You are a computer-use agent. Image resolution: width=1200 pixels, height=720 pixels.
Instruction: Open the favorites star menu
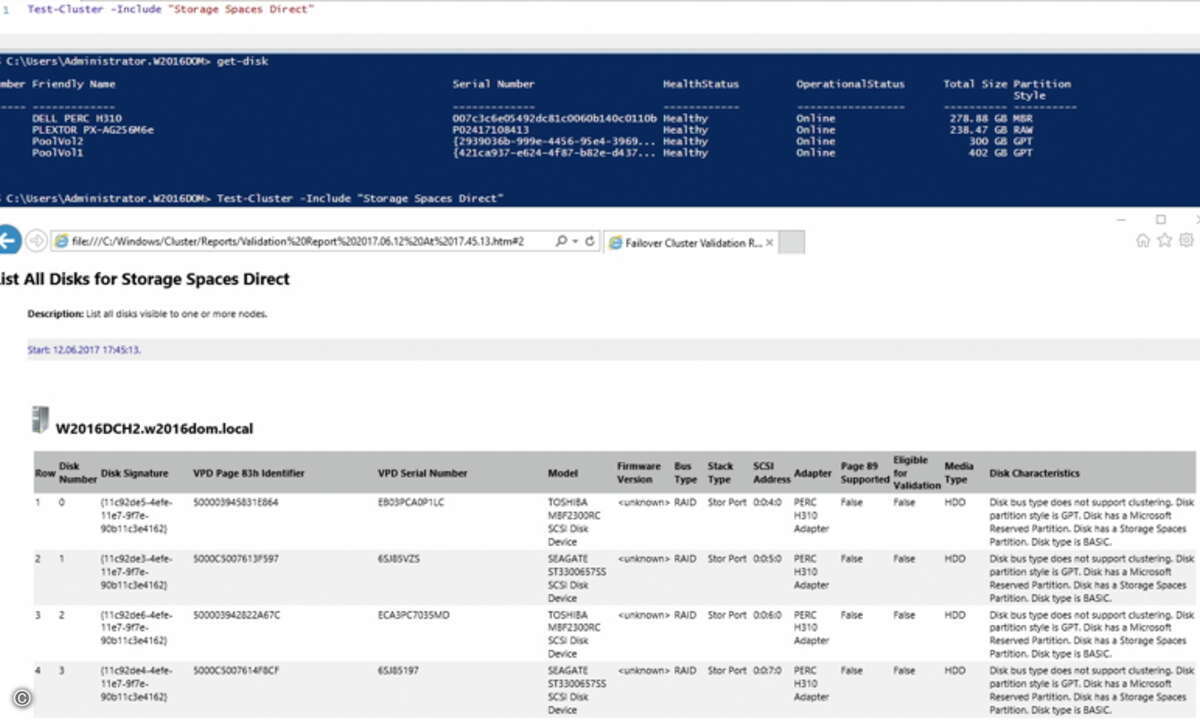click(1165, 240)
